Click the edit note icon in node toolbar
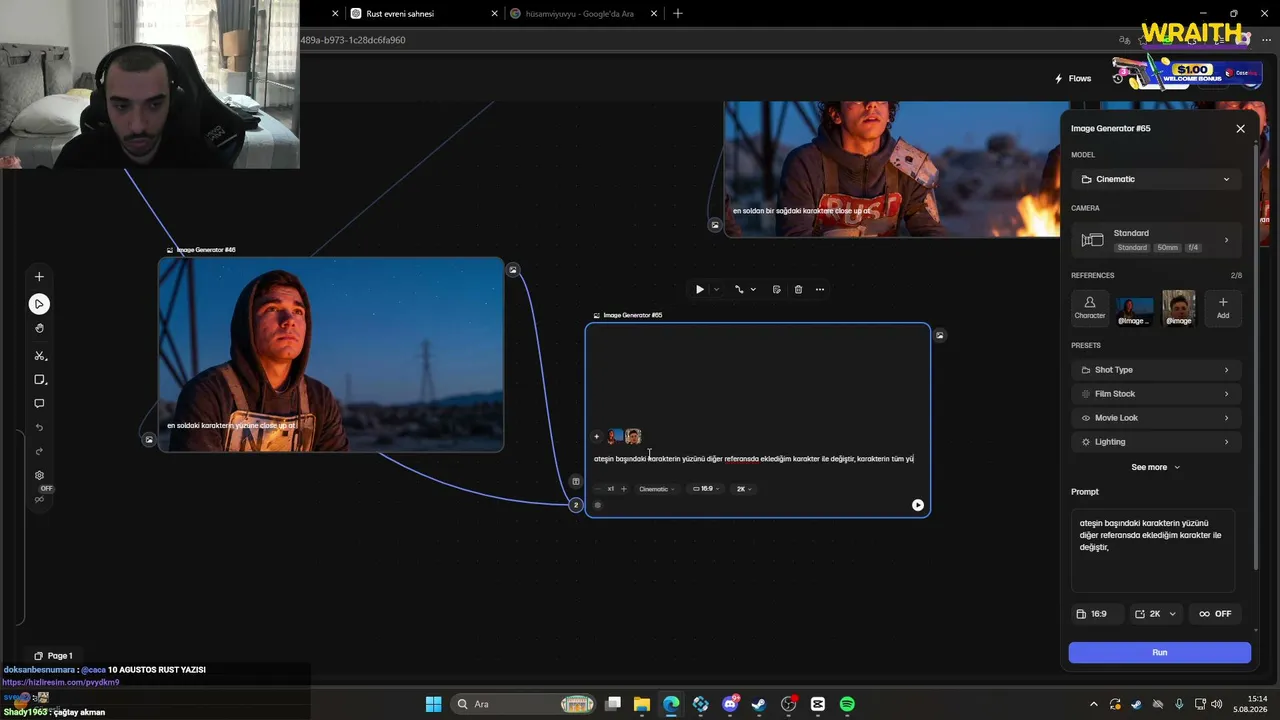 pos(776,290)
